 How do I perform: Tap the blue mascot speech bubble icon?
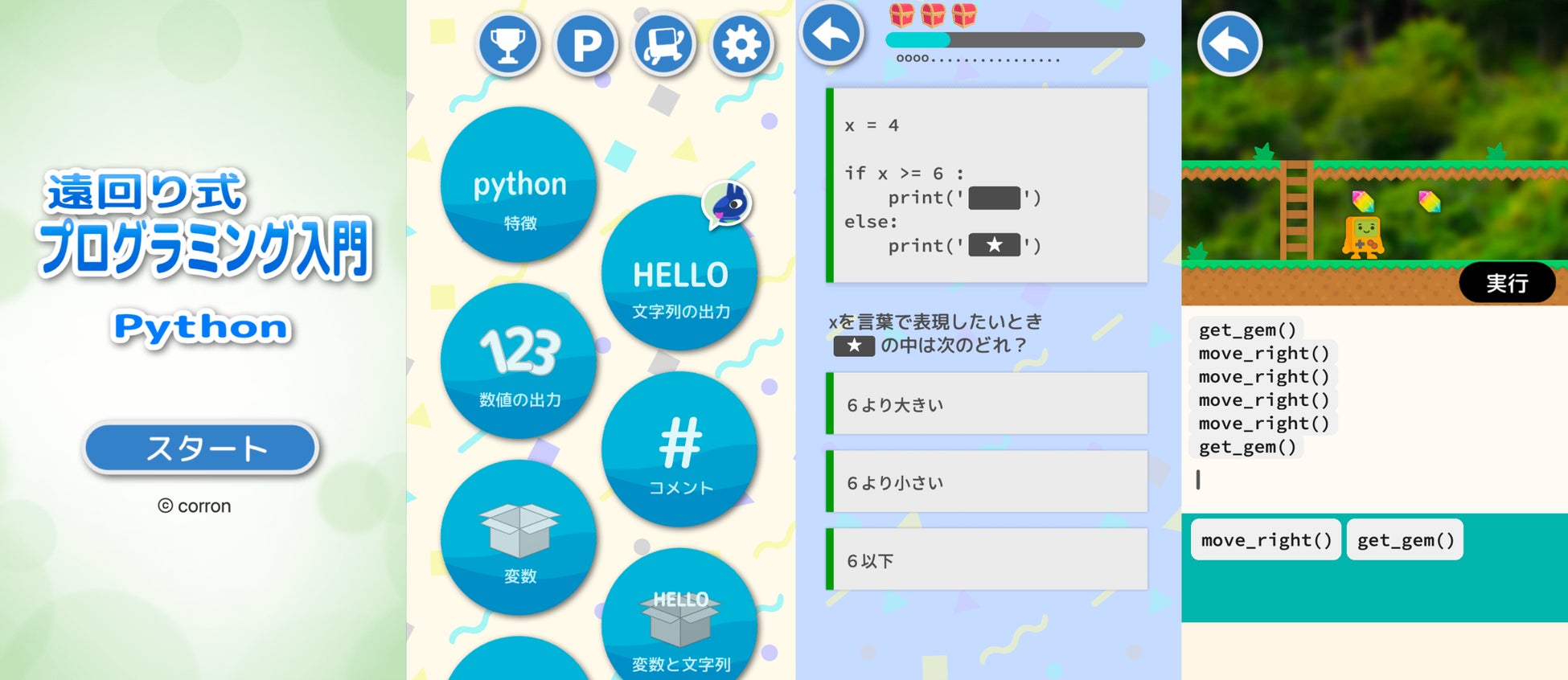point(729,205)
